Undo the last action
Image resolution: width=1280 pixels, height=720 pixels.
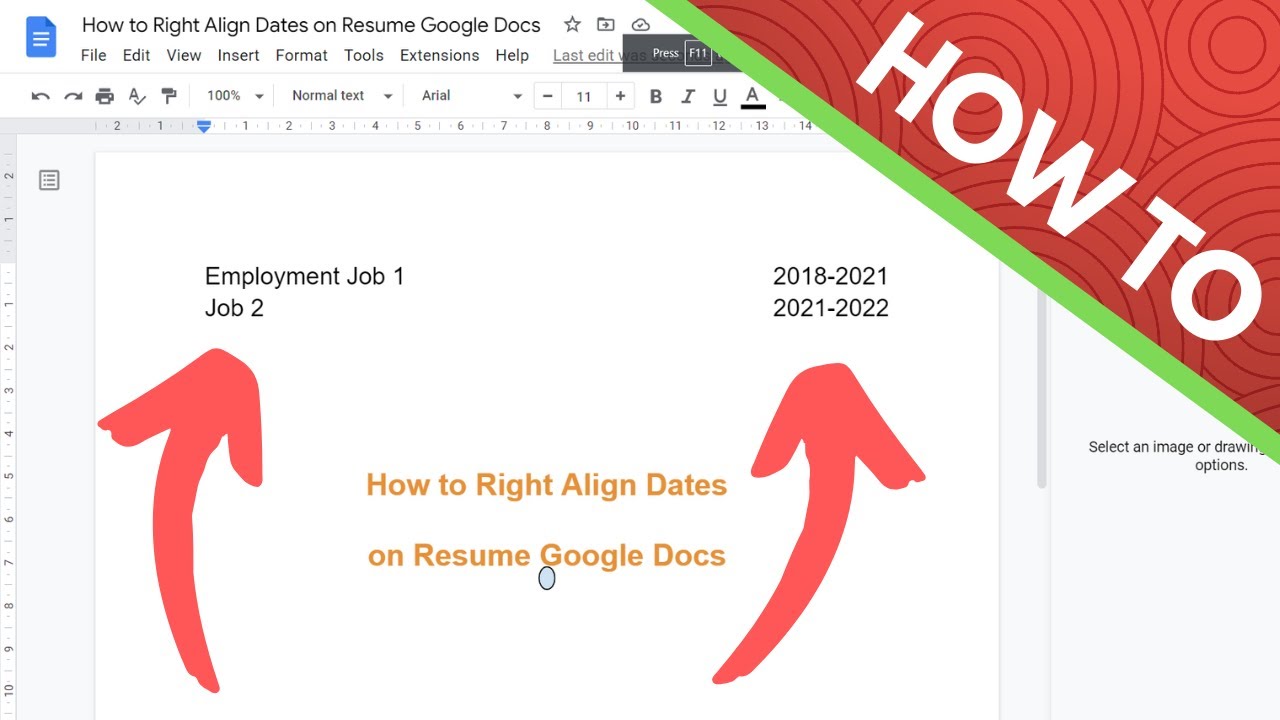(x=41, y=96)
